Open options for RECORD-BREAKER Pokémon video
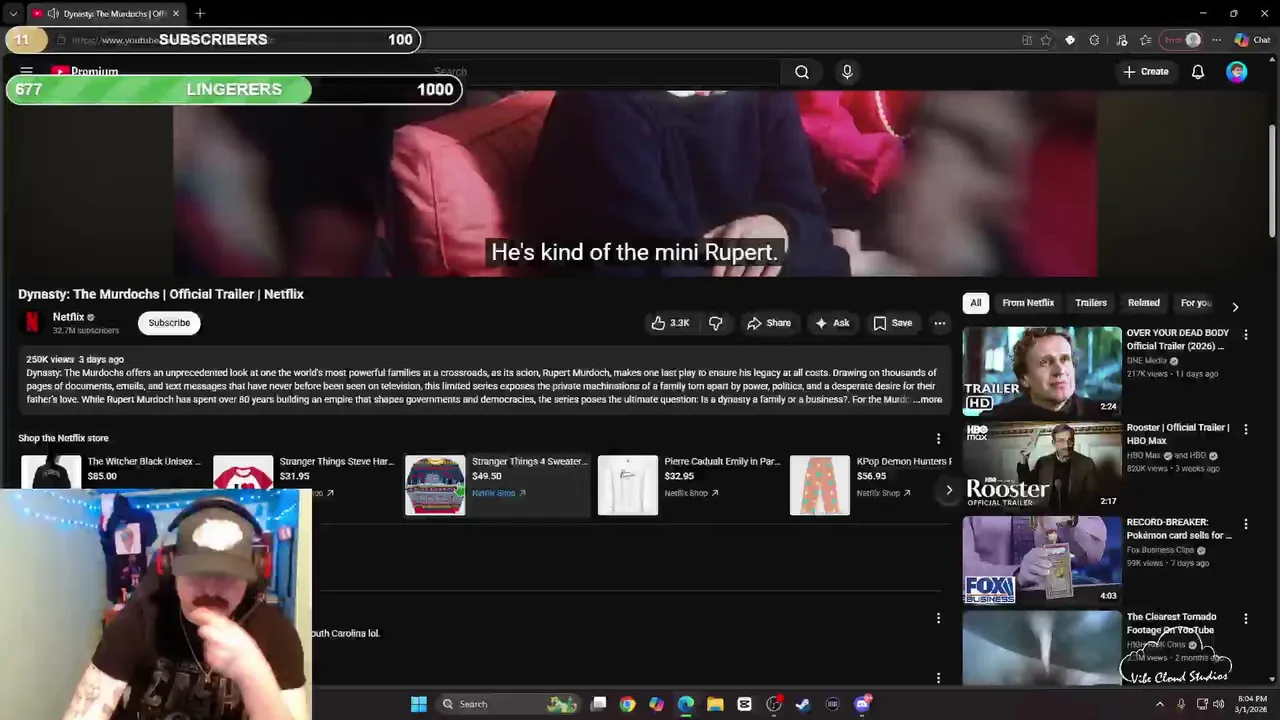1280x720 pixels. pyautogui.click(x=1246, y=524)
